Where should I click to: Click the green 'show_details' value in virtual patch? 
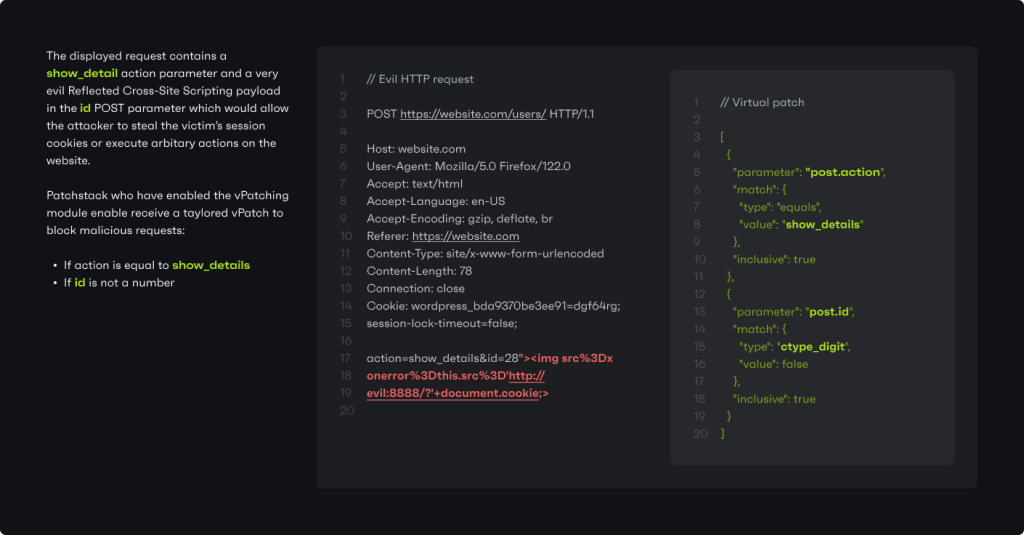pos(822,225)
